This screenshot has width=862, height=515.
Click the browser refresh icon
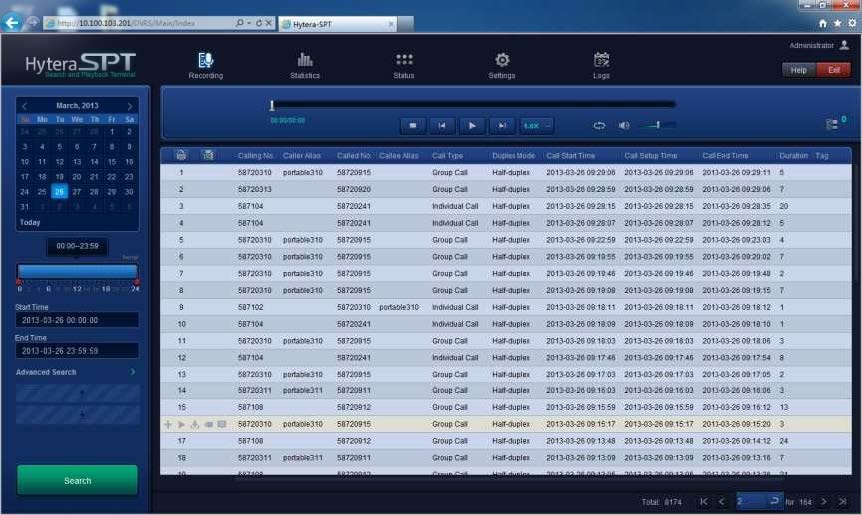click(258, 23)
